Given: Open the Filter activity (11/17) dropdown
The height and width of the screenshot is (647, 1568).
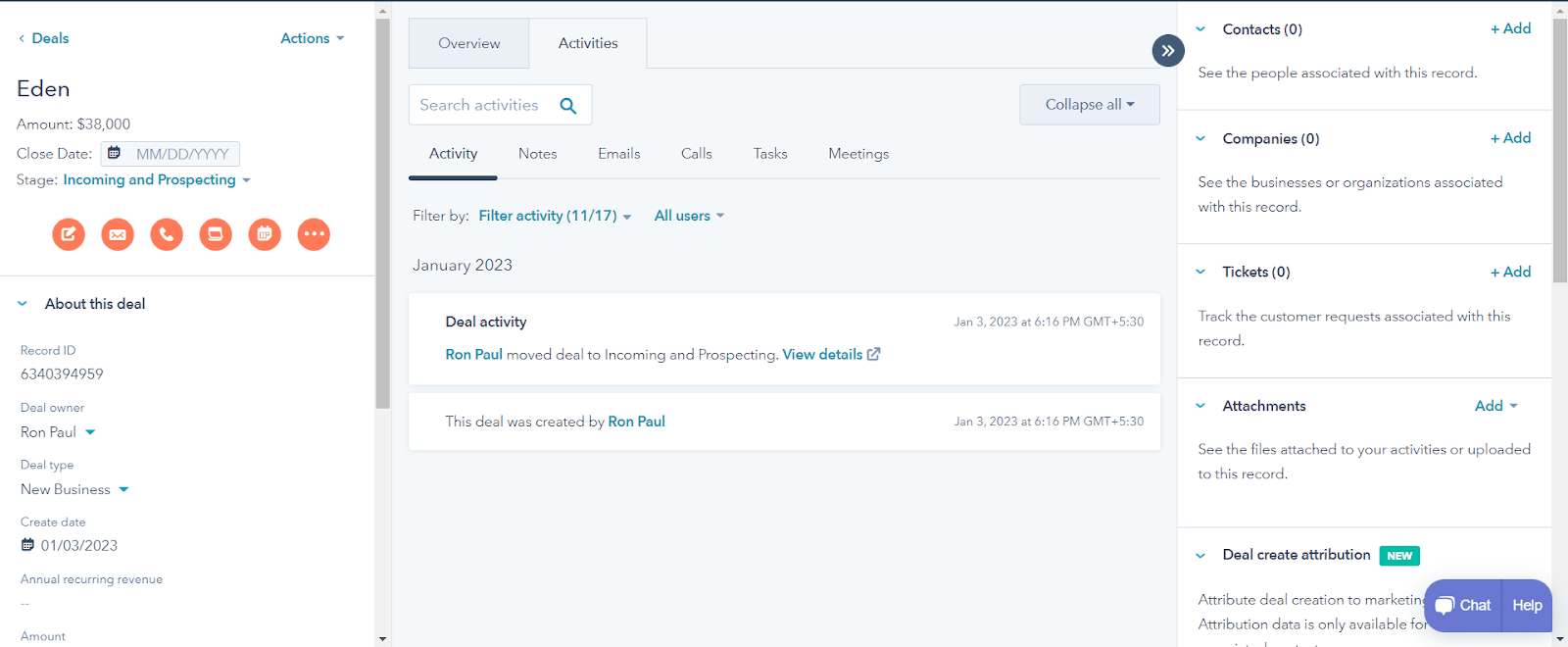Looking at the screenshot, I should click(x=554, y=216).
